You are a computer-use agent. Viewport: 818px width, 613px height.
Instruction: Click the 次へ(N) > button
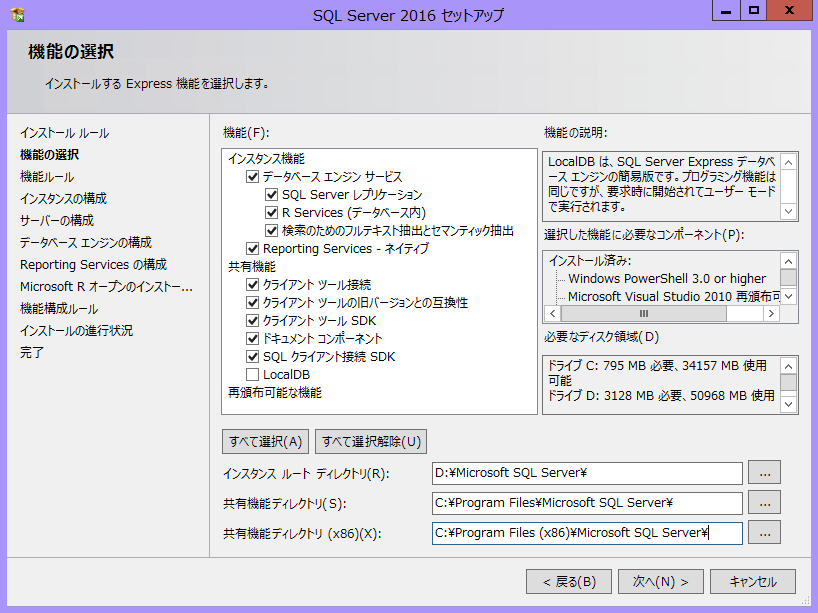point(660,581)
